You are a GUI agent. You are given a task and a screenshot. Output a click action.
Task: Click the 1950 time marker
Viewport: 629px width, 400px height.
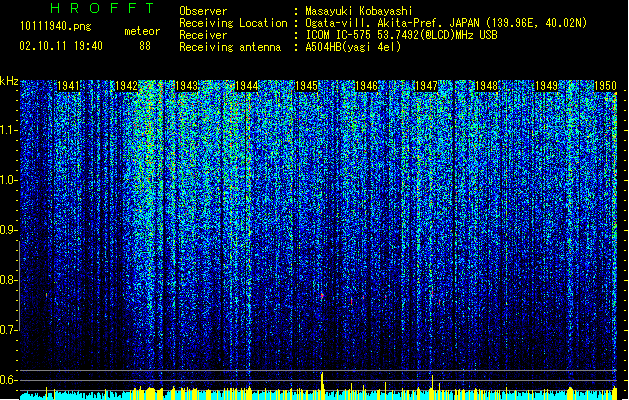click(x=605, y=86)
